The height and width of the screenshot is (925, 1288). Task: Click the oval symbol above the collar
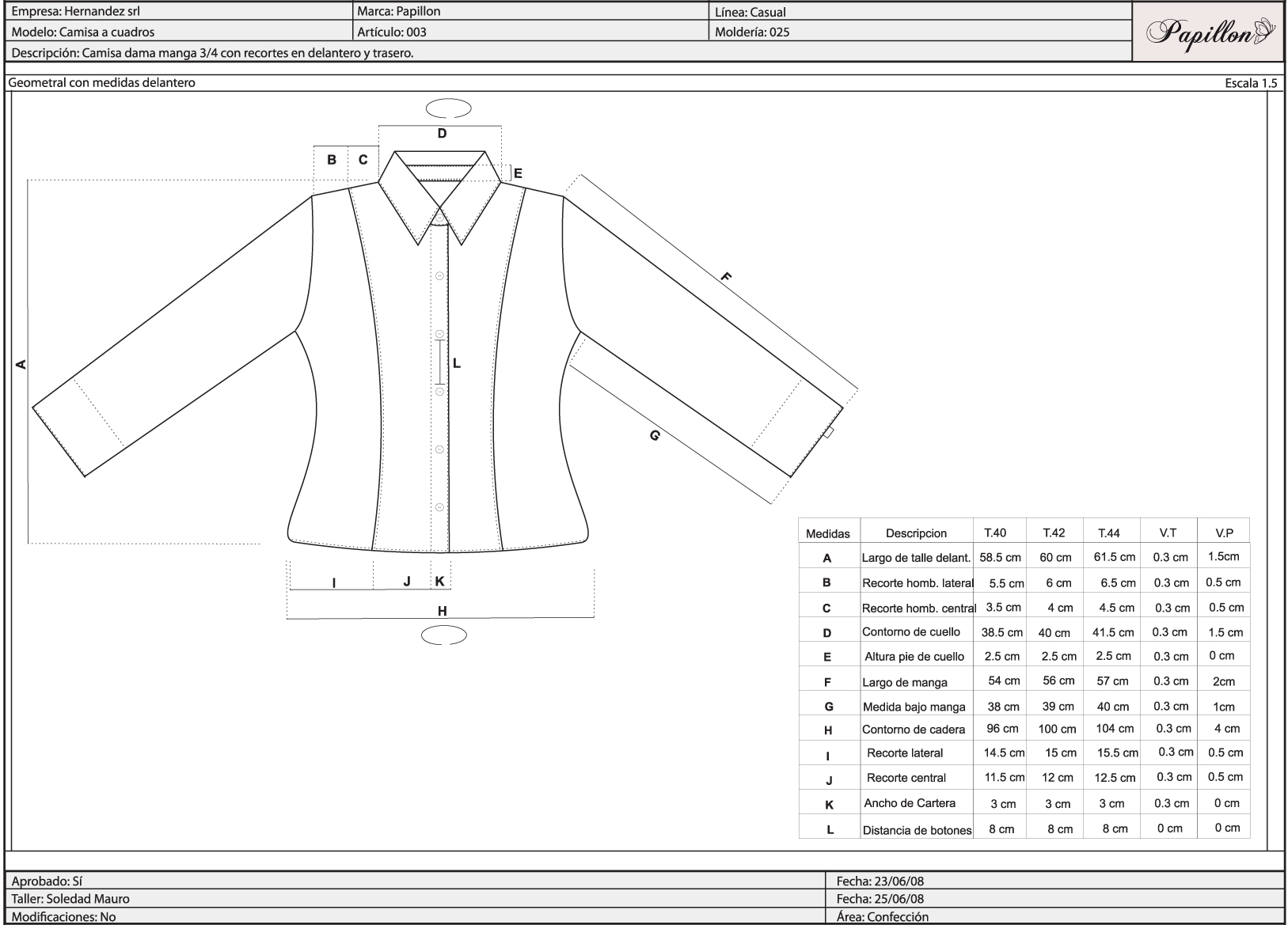448,108
